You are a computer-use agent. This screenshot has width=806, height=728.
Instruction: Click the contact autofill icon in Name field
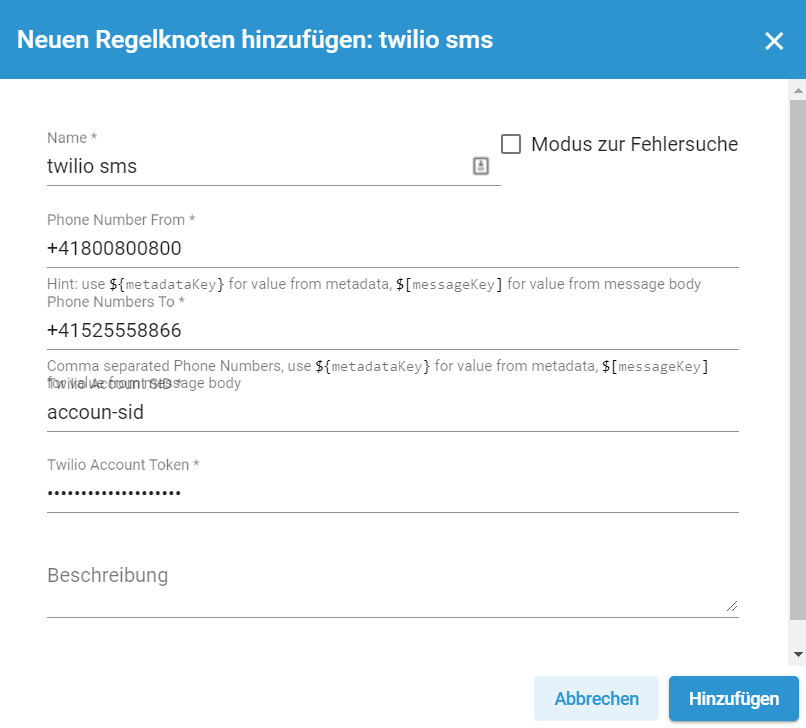[481, 166]
